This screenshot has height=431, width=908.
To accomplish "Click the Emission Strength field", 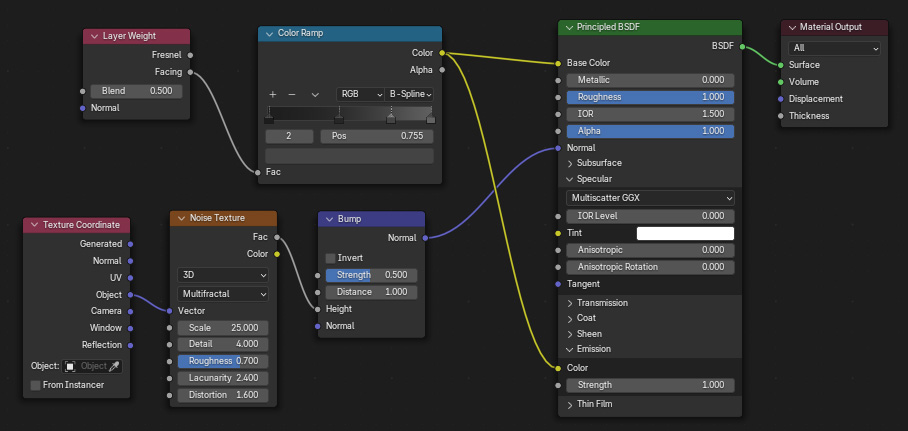I will coord(650,385).
